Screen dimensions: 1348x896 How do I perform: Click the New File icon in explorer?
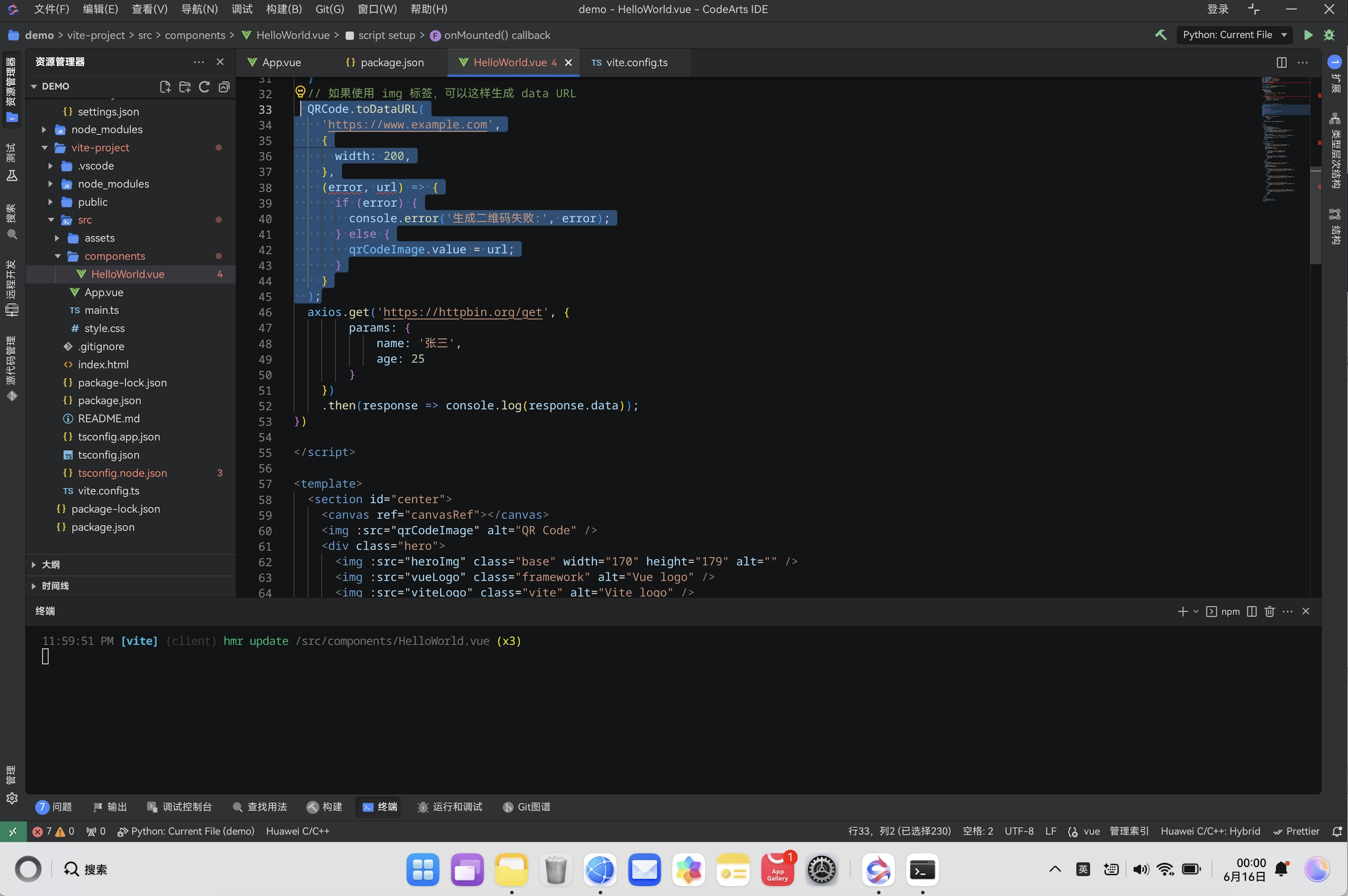(165, 86)
